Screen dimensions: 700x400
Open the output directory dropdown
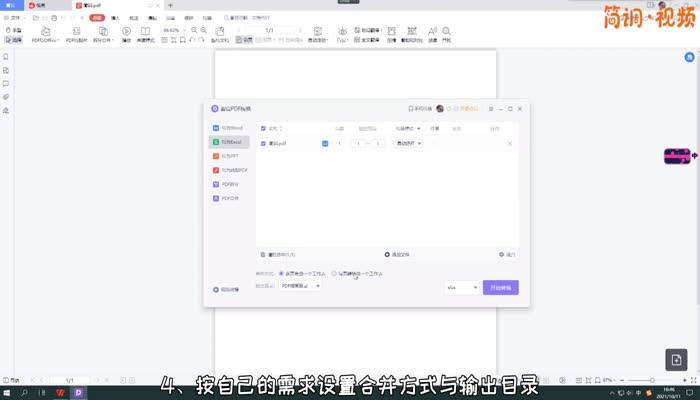click(301, 286)
